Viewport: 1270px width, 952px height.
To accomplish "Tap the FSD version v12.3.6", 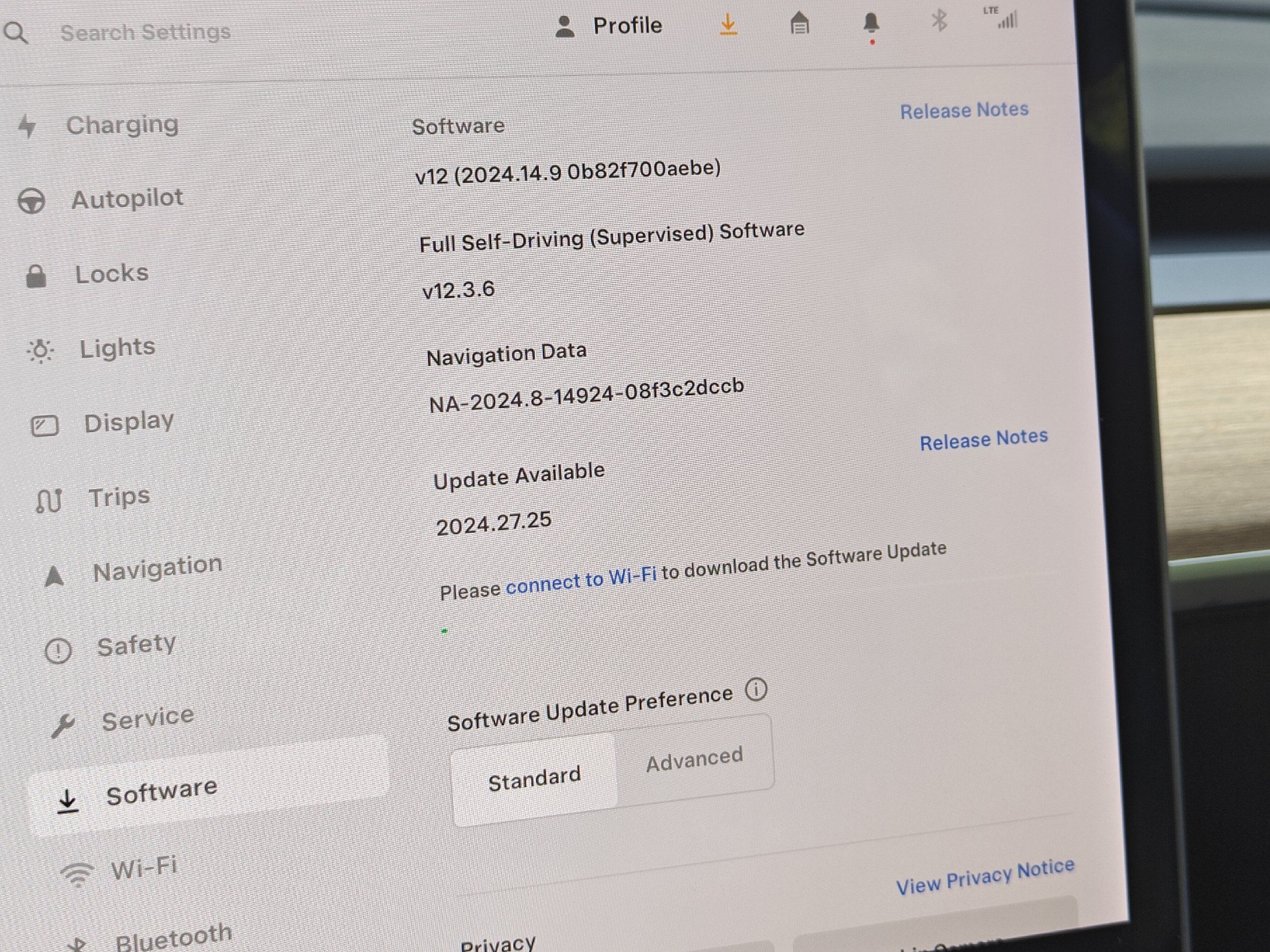I will pos(458,290).
